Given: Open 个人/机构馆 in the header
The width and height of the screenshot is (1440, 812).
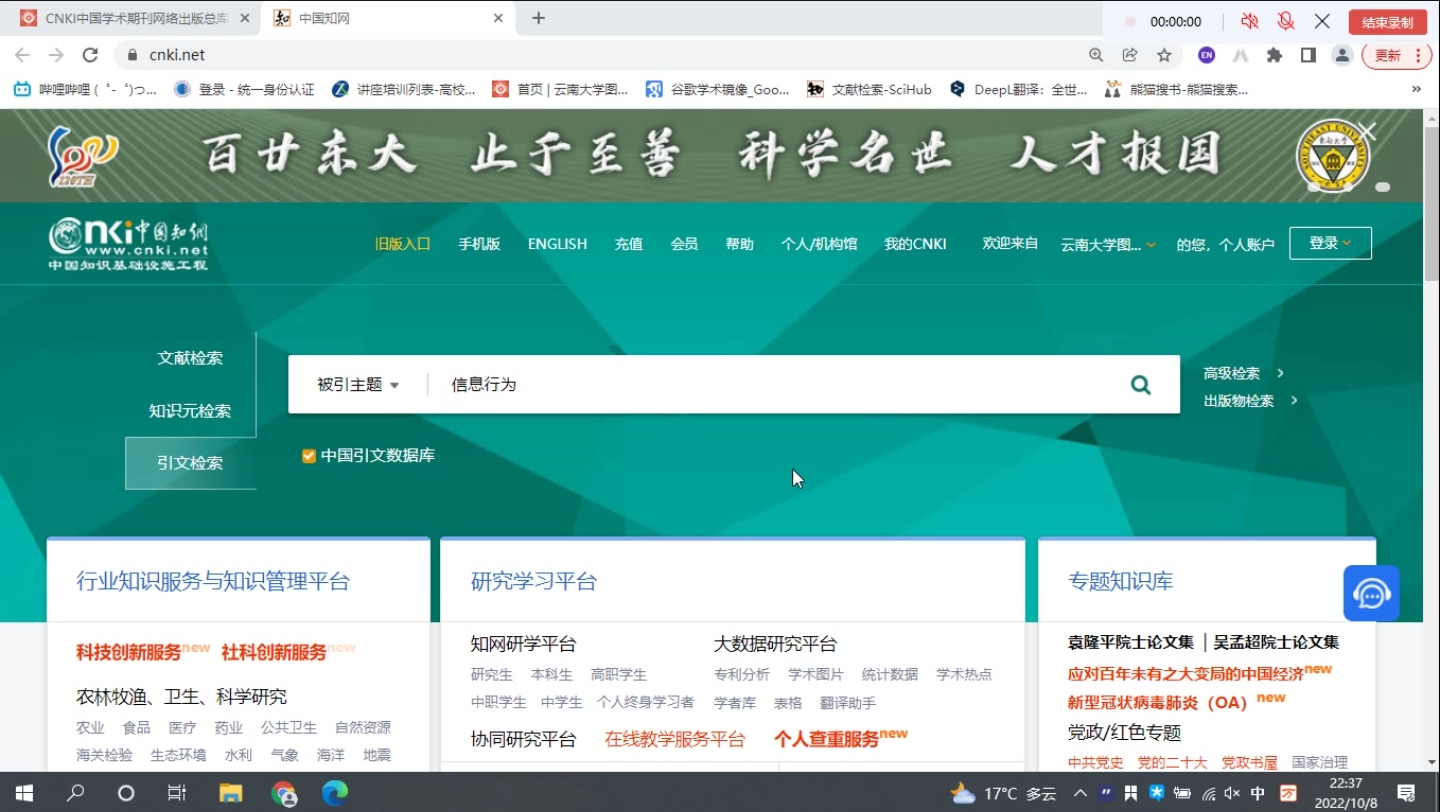Looking at the screenshot, I should pyautogui.click(x=819, y=244).
